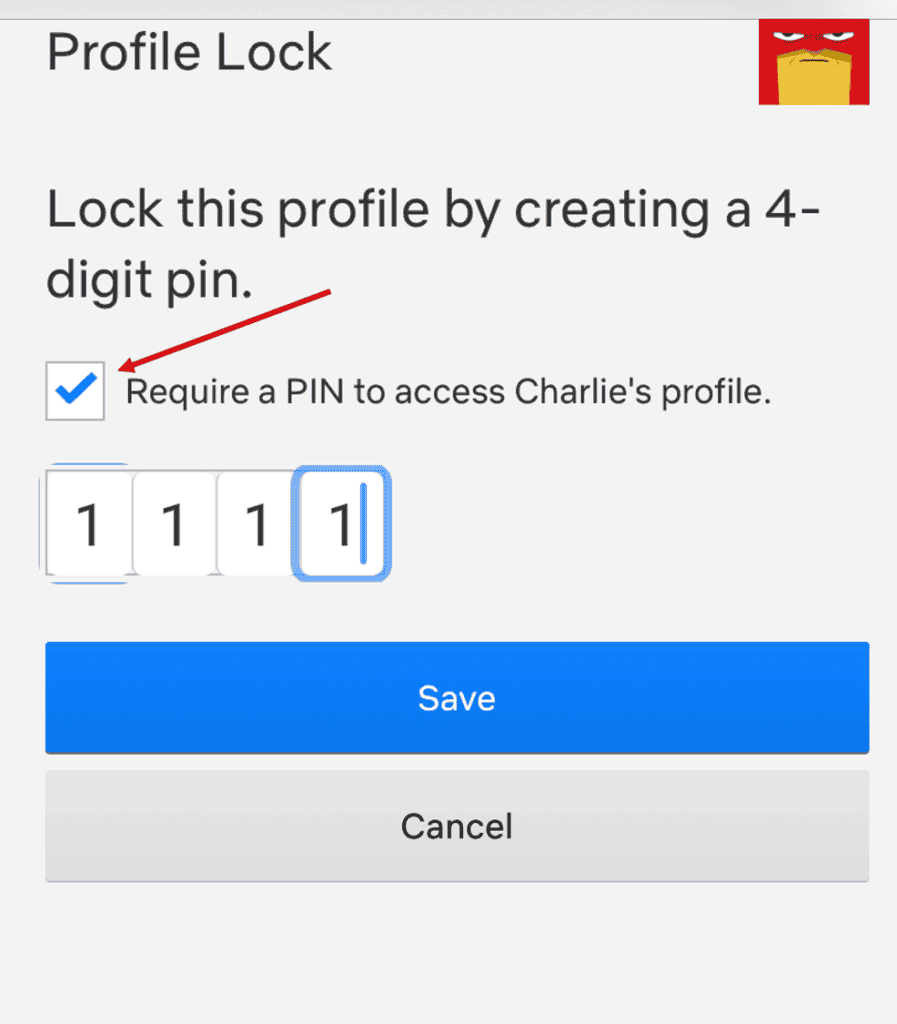Select the second PIN digit box
The width and height of the screenshot is (897, 1024).
pyautogui.click(x=174, y=523)
